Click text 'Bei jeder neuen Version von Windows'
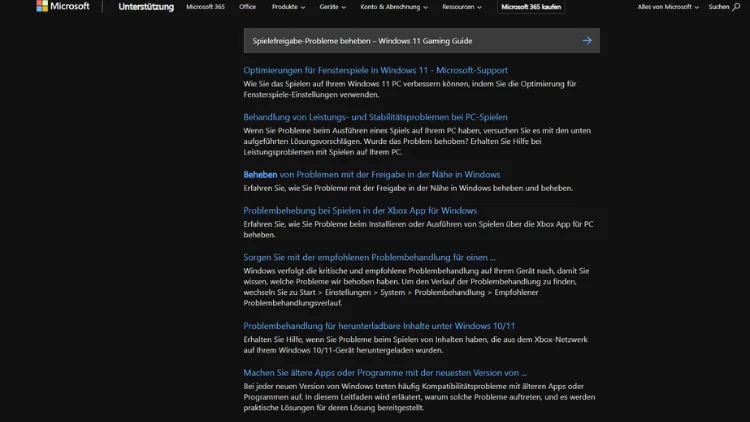The width and height of the screenshot is (750, 422). pyautogui.click(x=419, y=397)
